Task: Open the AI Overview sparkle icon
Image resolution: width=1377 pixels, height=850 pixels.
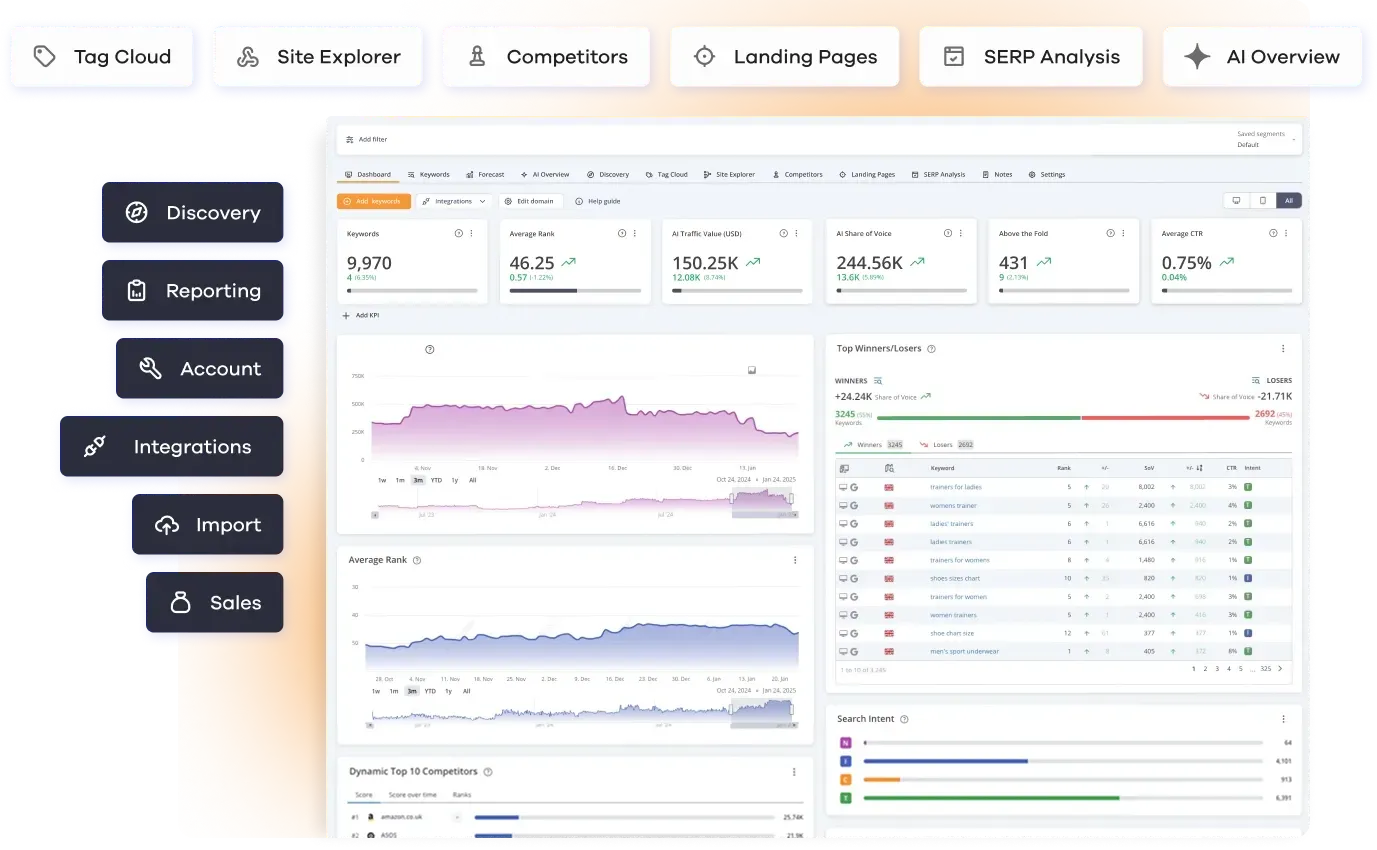Action: point(1197,56)
